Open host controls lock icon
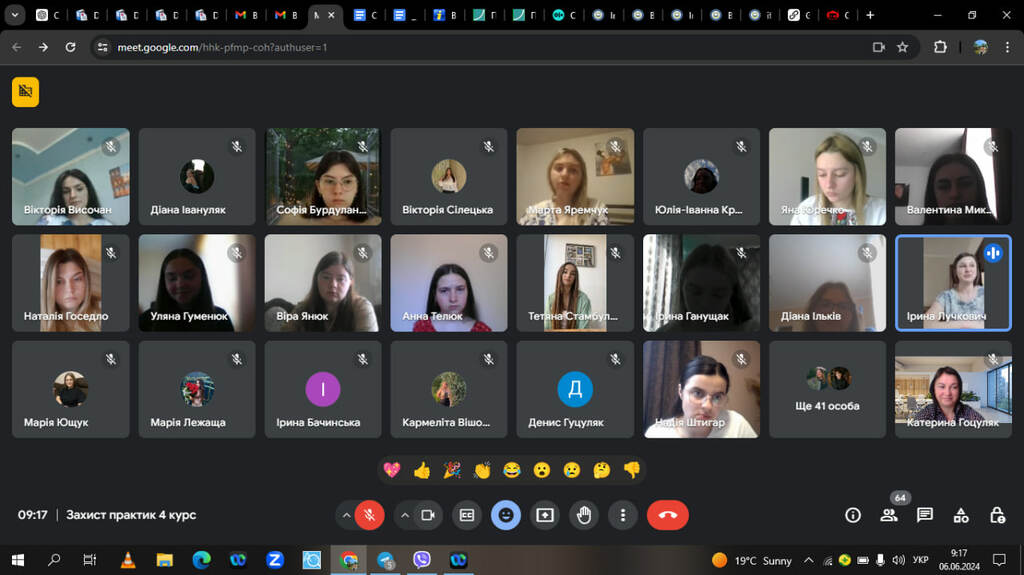 (x=997, y=515)
